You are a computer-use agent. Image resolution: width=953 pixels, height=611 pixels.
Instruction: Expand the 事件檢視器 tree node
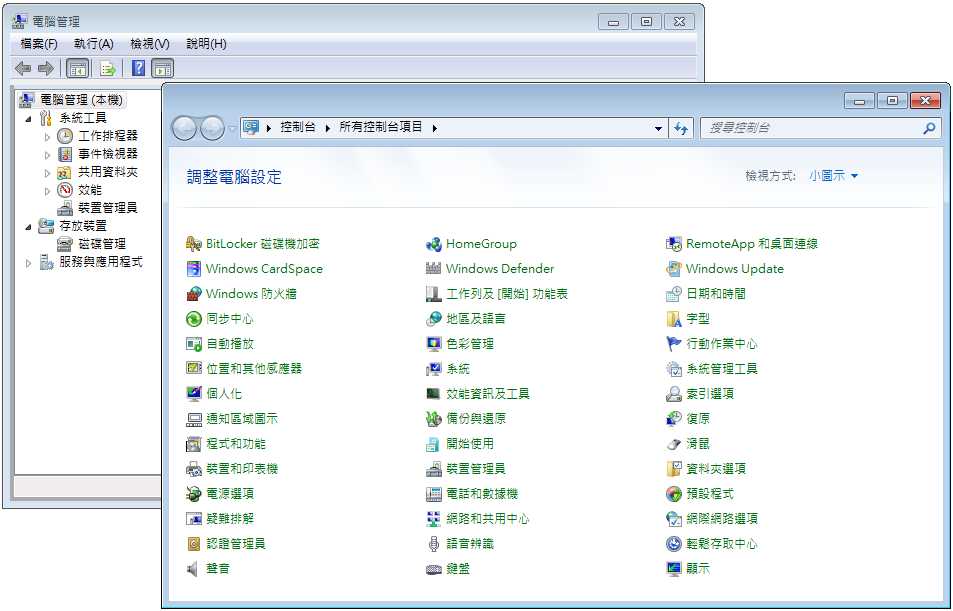[x=47, y=155]
